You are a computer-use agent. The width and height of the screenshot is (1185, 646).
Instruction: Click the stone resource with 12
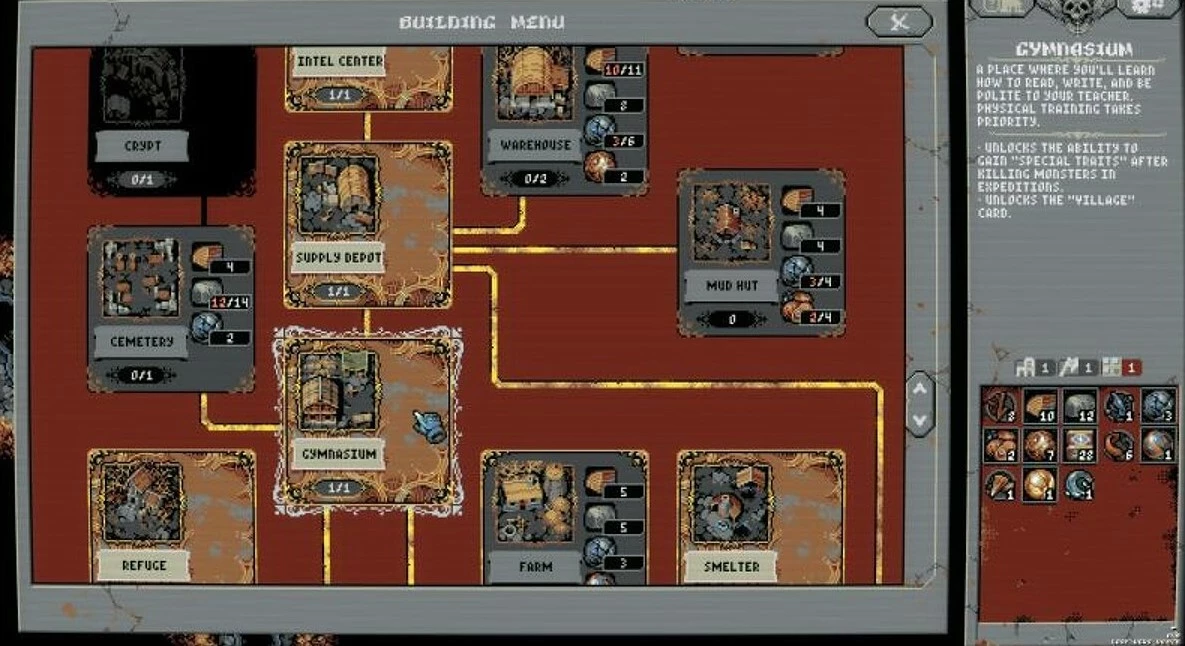click(1077, 405)
